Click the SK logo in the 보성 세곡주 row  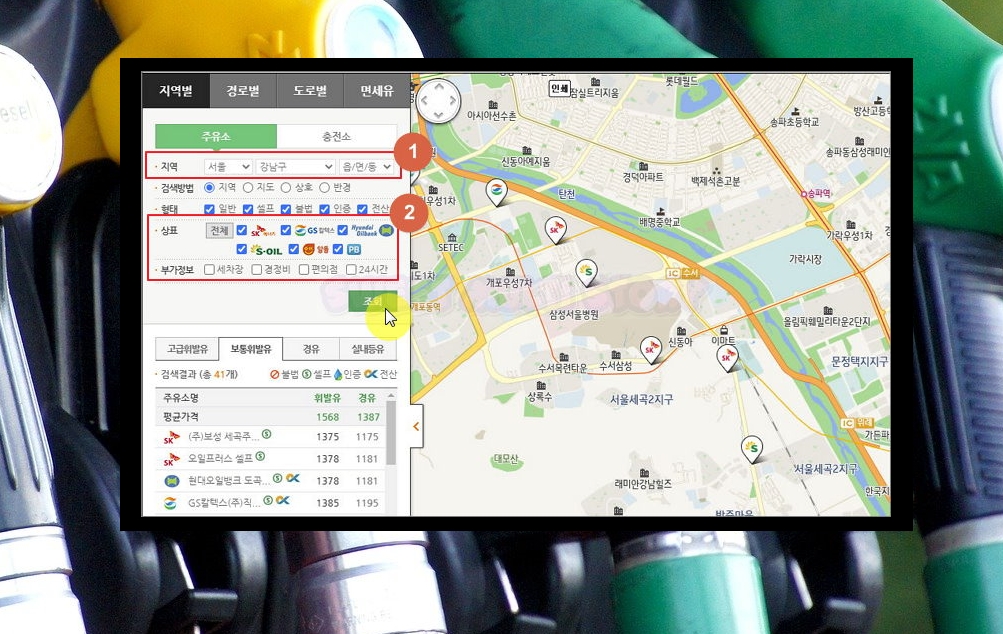pyautogui.click(x=171, y=438)
